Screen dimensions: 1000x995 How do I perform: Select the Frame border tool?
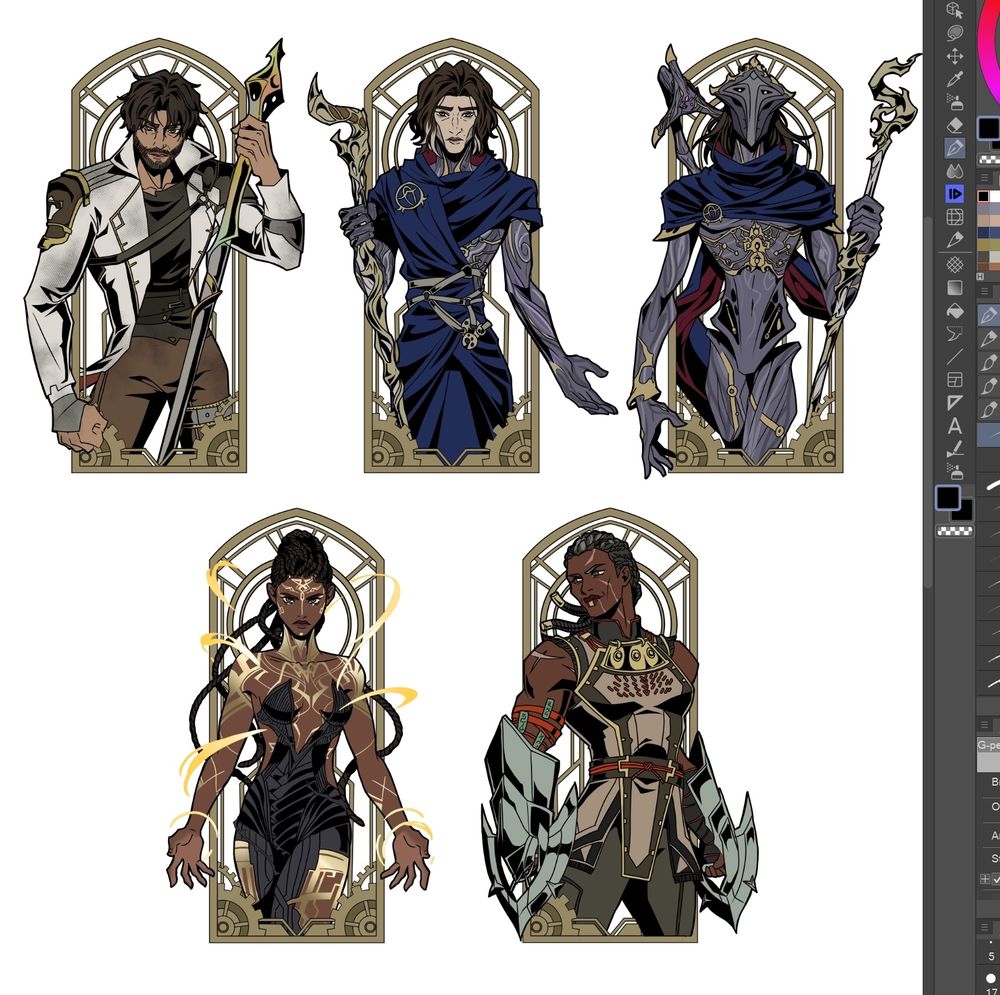click(x=954, y=380)
